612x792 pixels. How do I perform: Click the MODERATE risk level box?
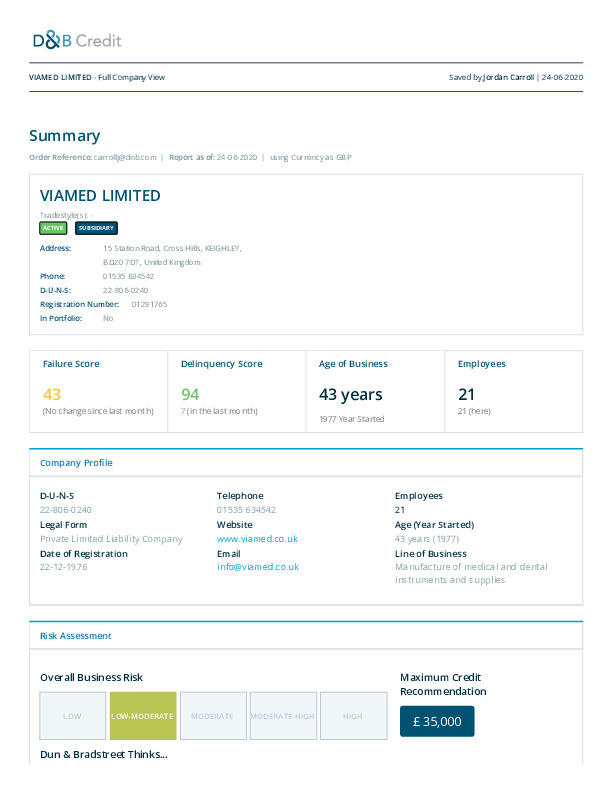pos(213,716)
